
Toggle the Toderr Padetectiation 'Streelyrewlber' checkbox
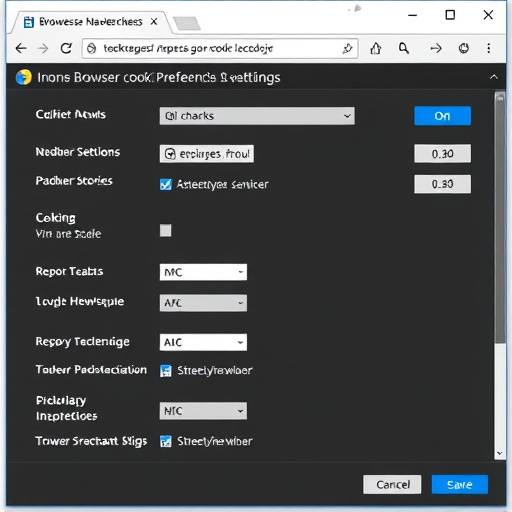click(x=166, y=371)
